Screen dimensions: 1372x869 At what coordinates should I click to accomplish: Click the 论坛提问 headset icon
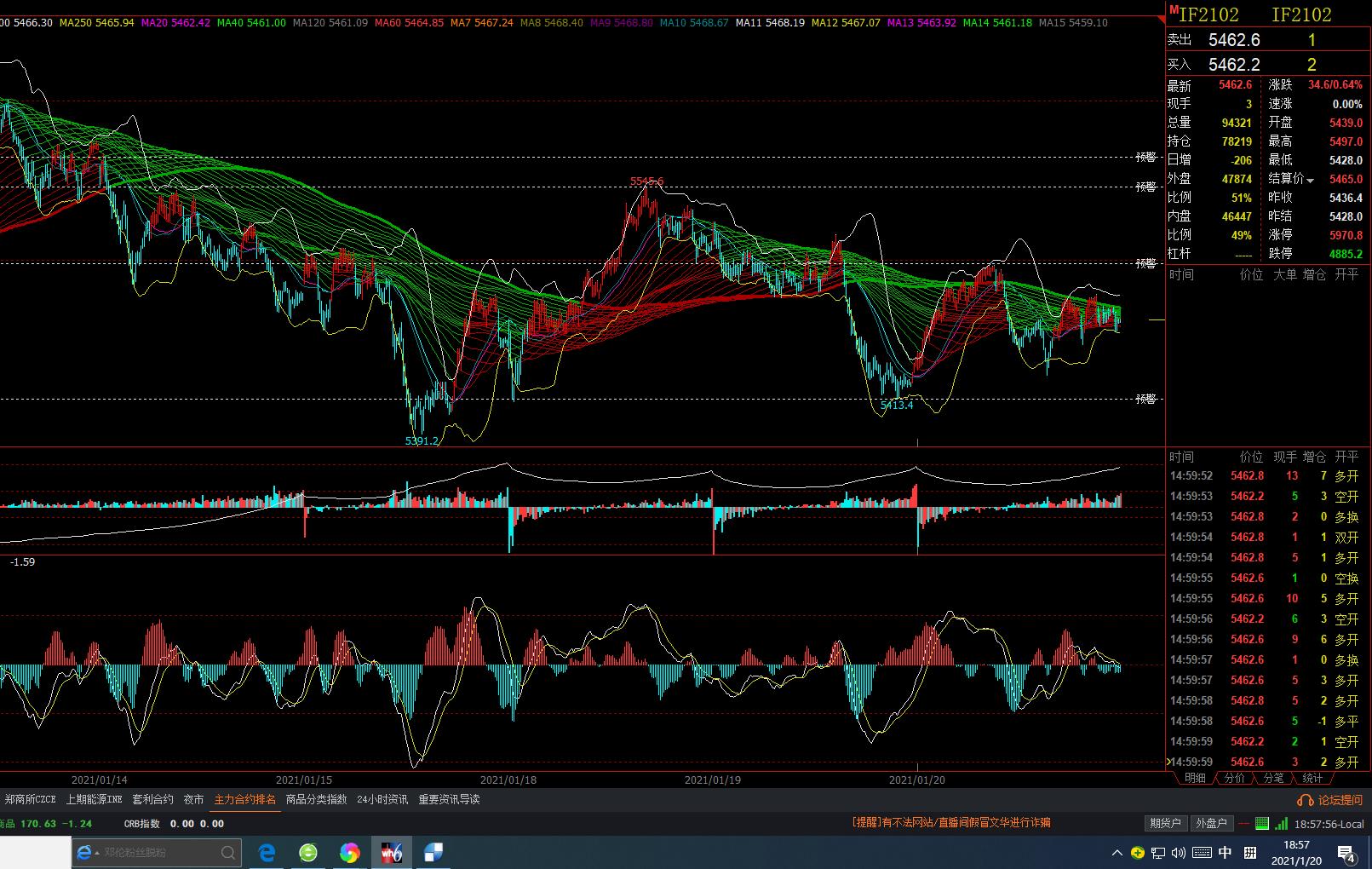[x=1304, y=801]
